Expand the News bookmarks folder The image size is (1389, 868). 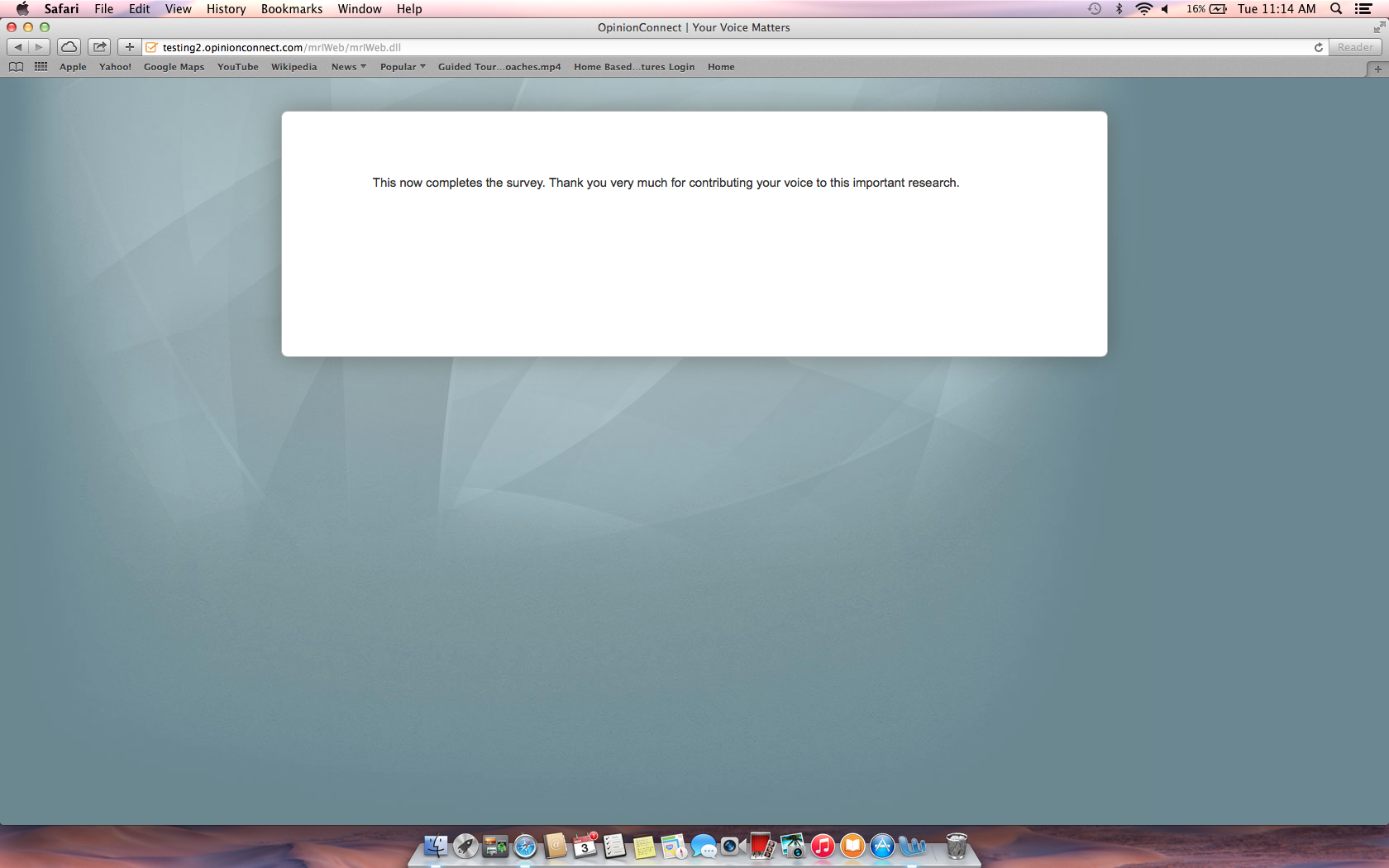pyautogui.click(x=349, y=67)
